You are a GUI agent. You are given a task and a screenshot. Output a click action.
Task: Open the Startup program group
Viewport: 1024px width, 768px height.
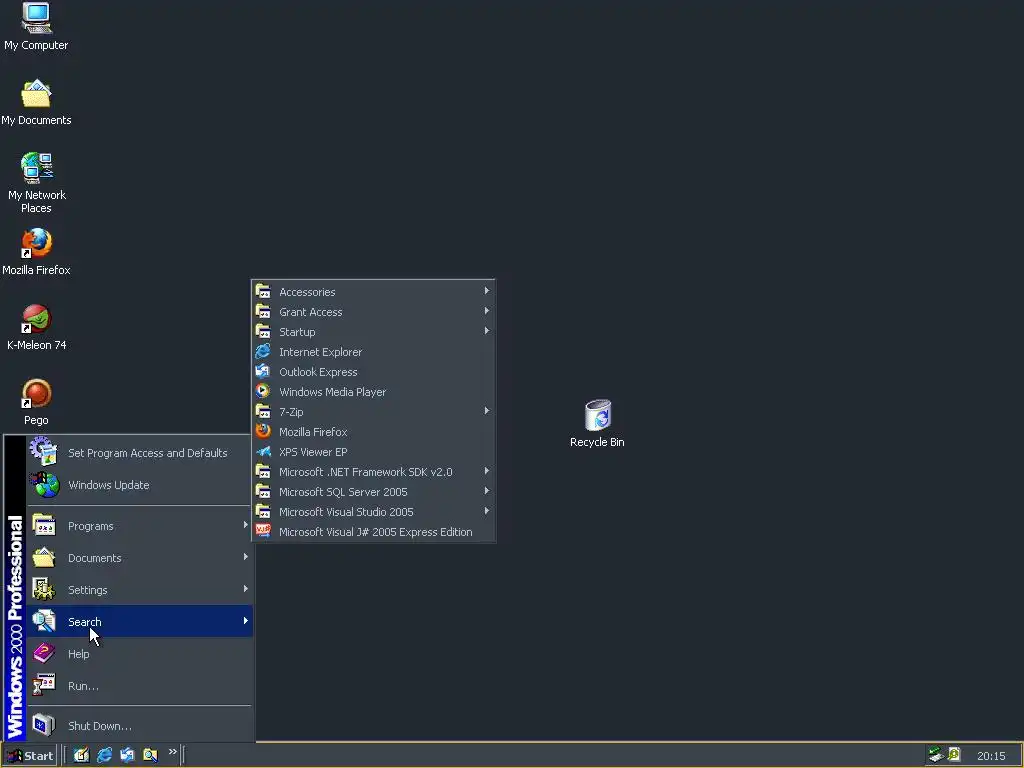[x=373, y=332]
